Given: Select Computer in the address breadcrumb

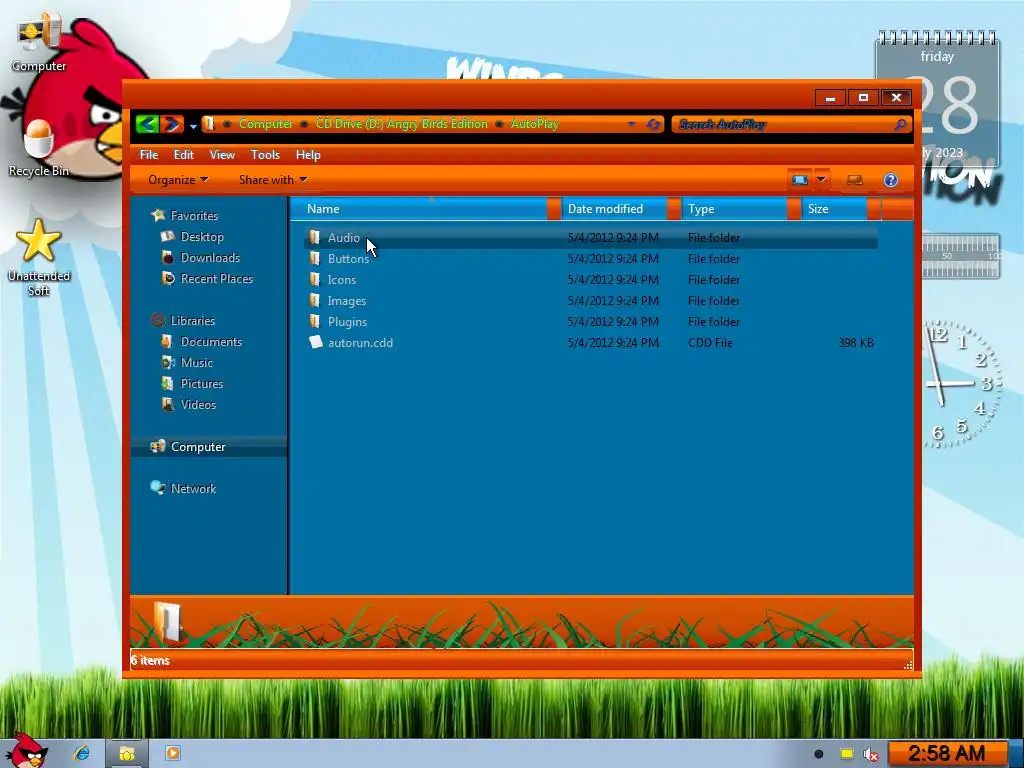Looking at the screenshot, I should [266, 123].
